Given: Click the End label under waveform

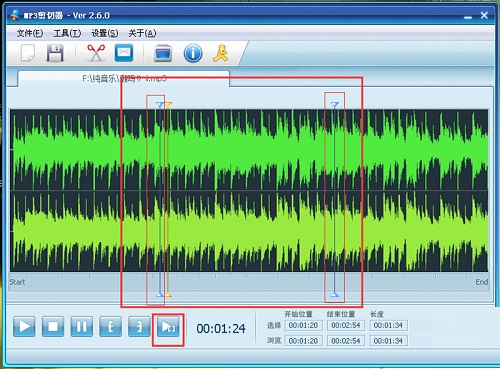Looking at the screenshot, I should point(482,282).
